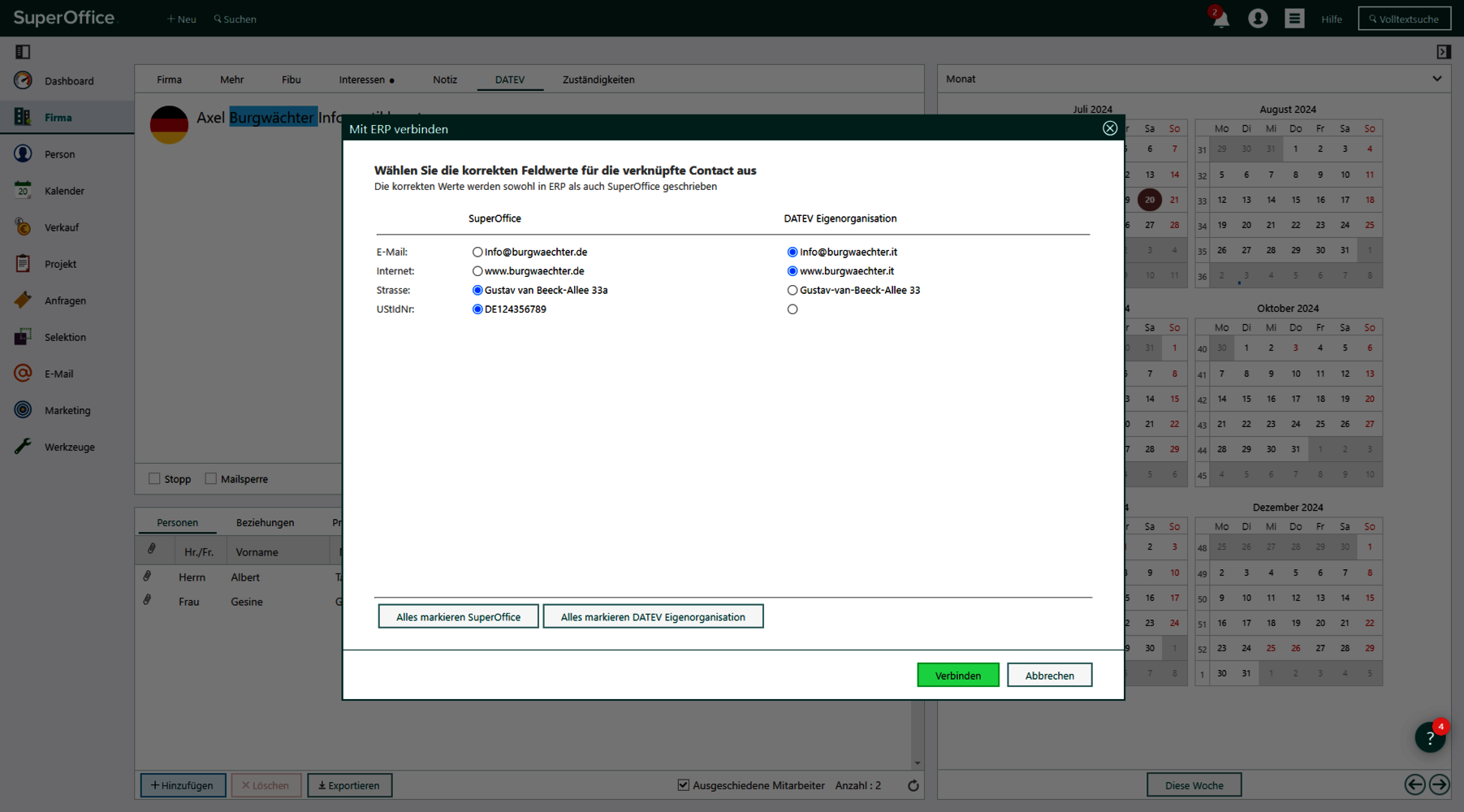Select DATEV street value Gustav-van-Beeck-Allee 33

click(792, 290)
